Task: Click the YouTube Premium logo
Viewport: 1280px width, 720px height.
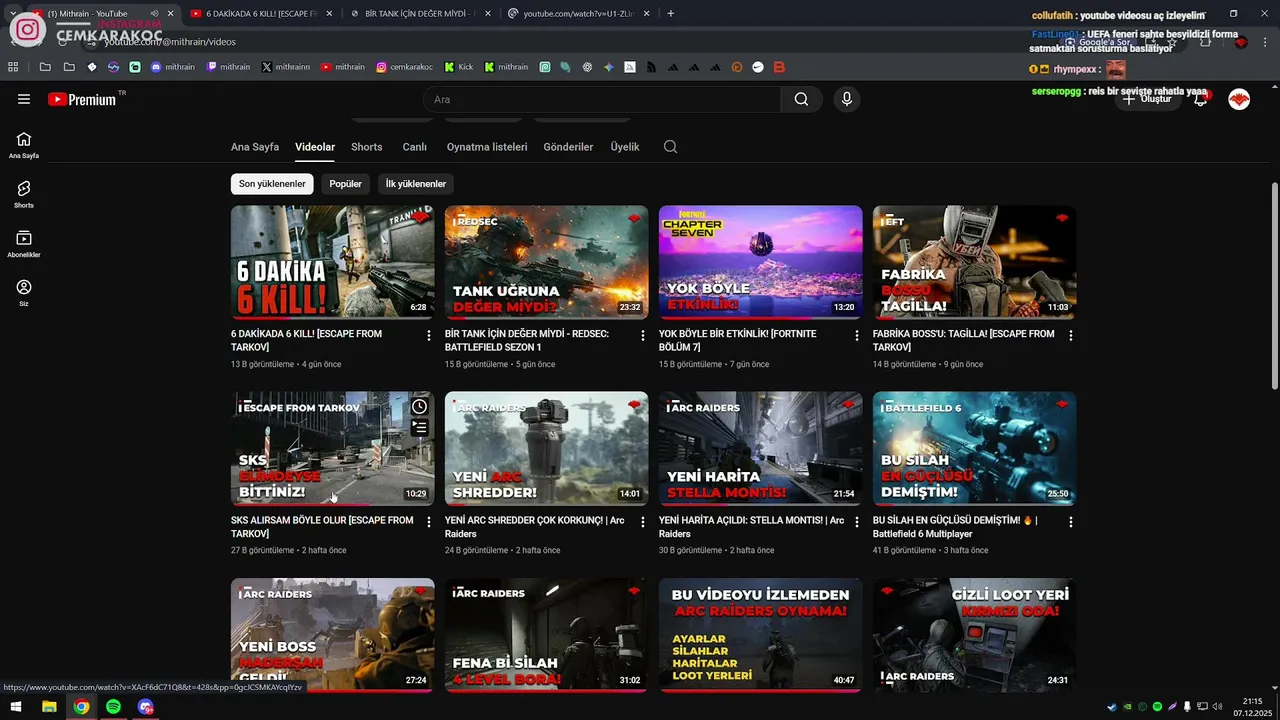Action: click(x=82, y=99)
